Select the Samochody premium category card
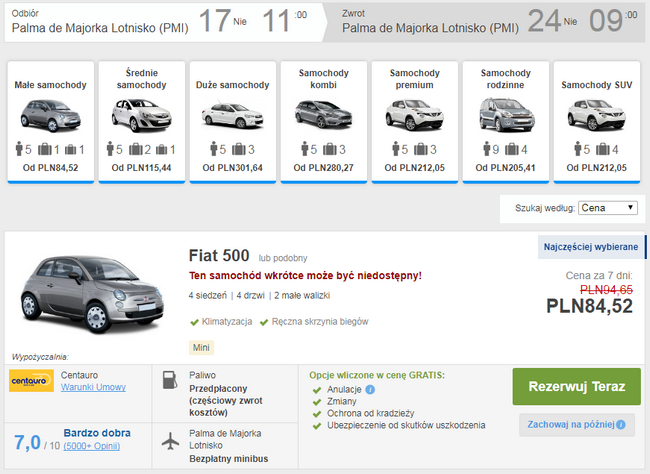 tap(415, 122)
